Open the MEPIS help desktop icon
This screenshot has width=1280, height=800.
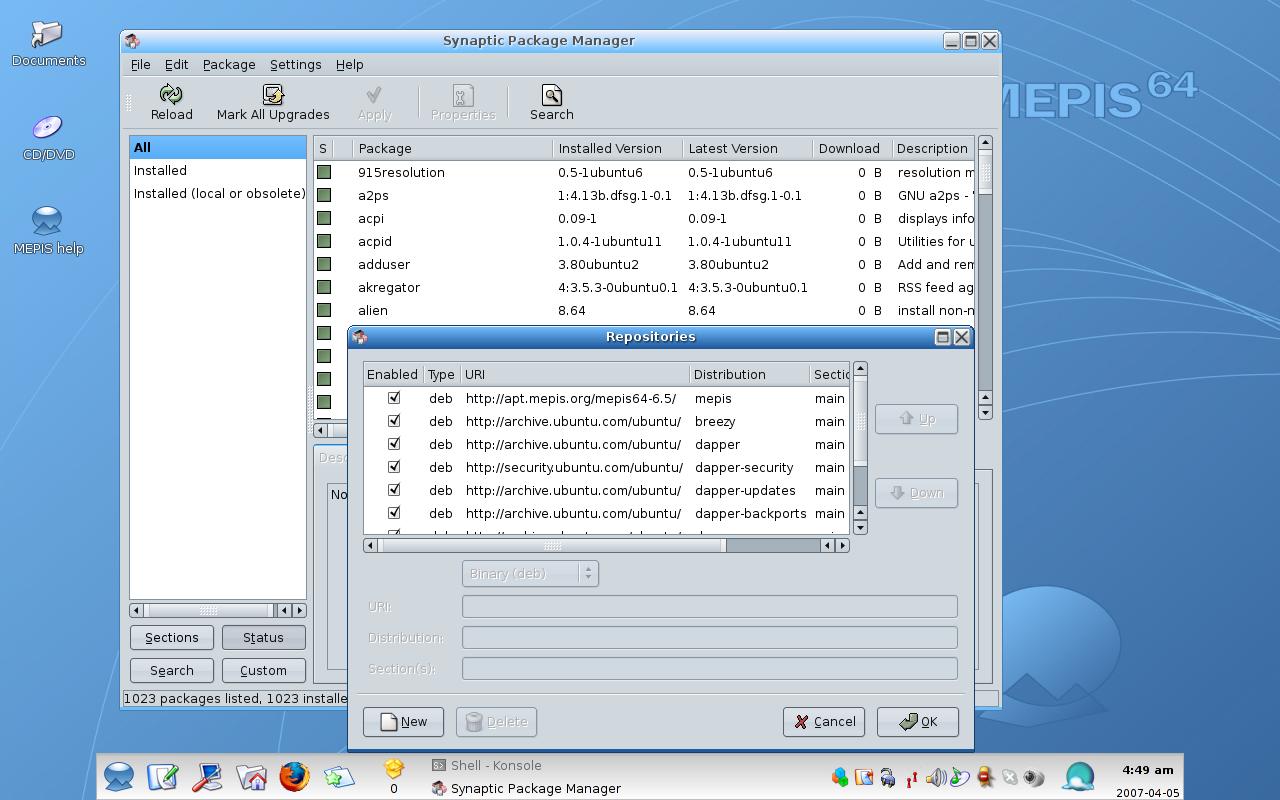pos(48,221)
